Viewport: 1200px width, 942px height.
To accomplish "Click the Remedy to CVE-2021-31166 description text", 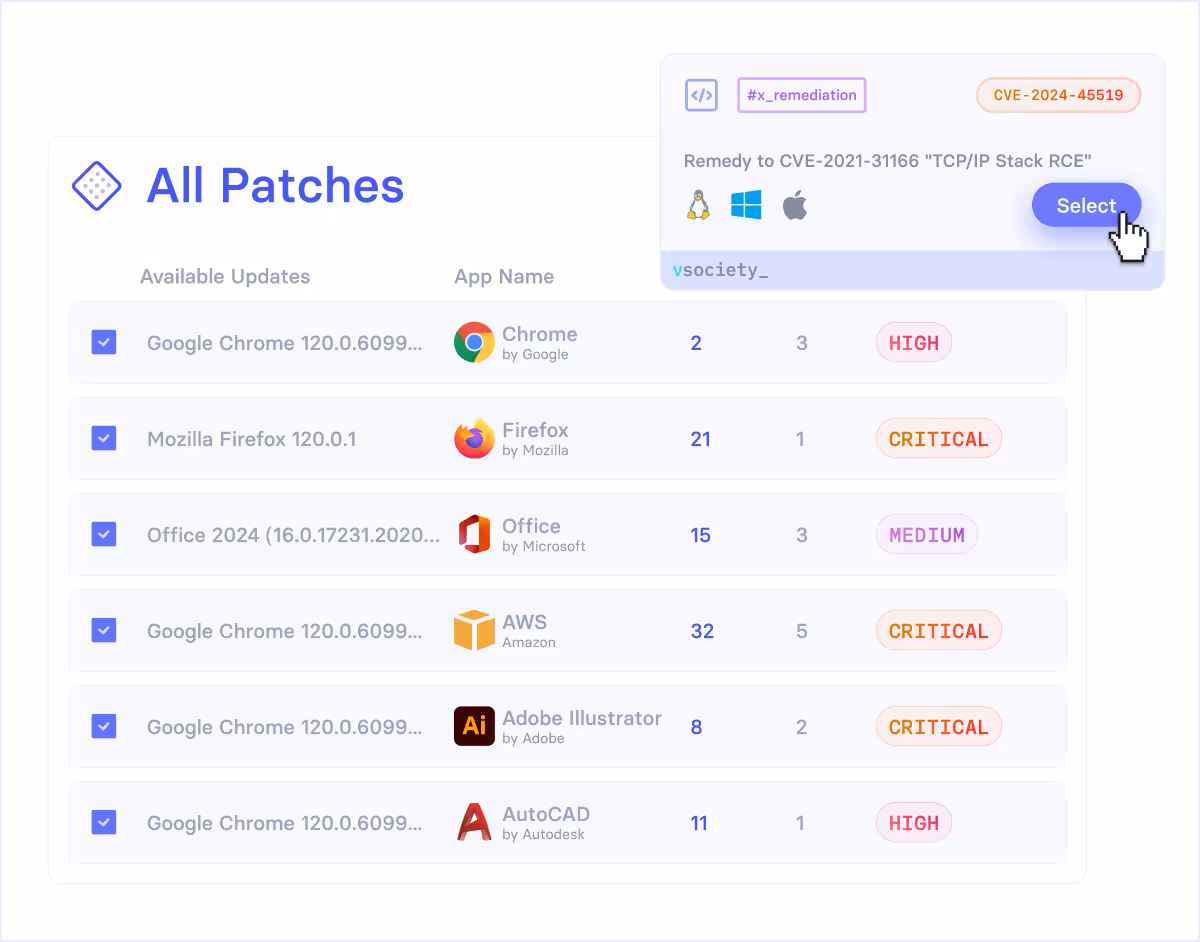I will [x=887, y=161].
